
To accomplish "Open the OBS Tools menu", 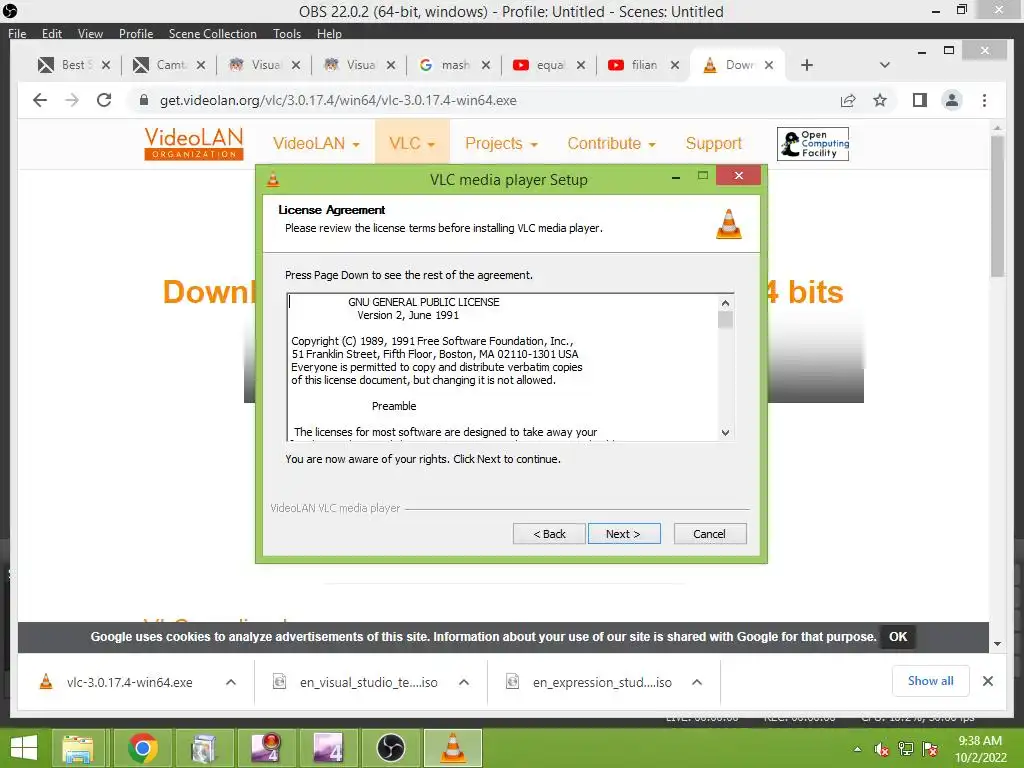I will pos(287,33).
